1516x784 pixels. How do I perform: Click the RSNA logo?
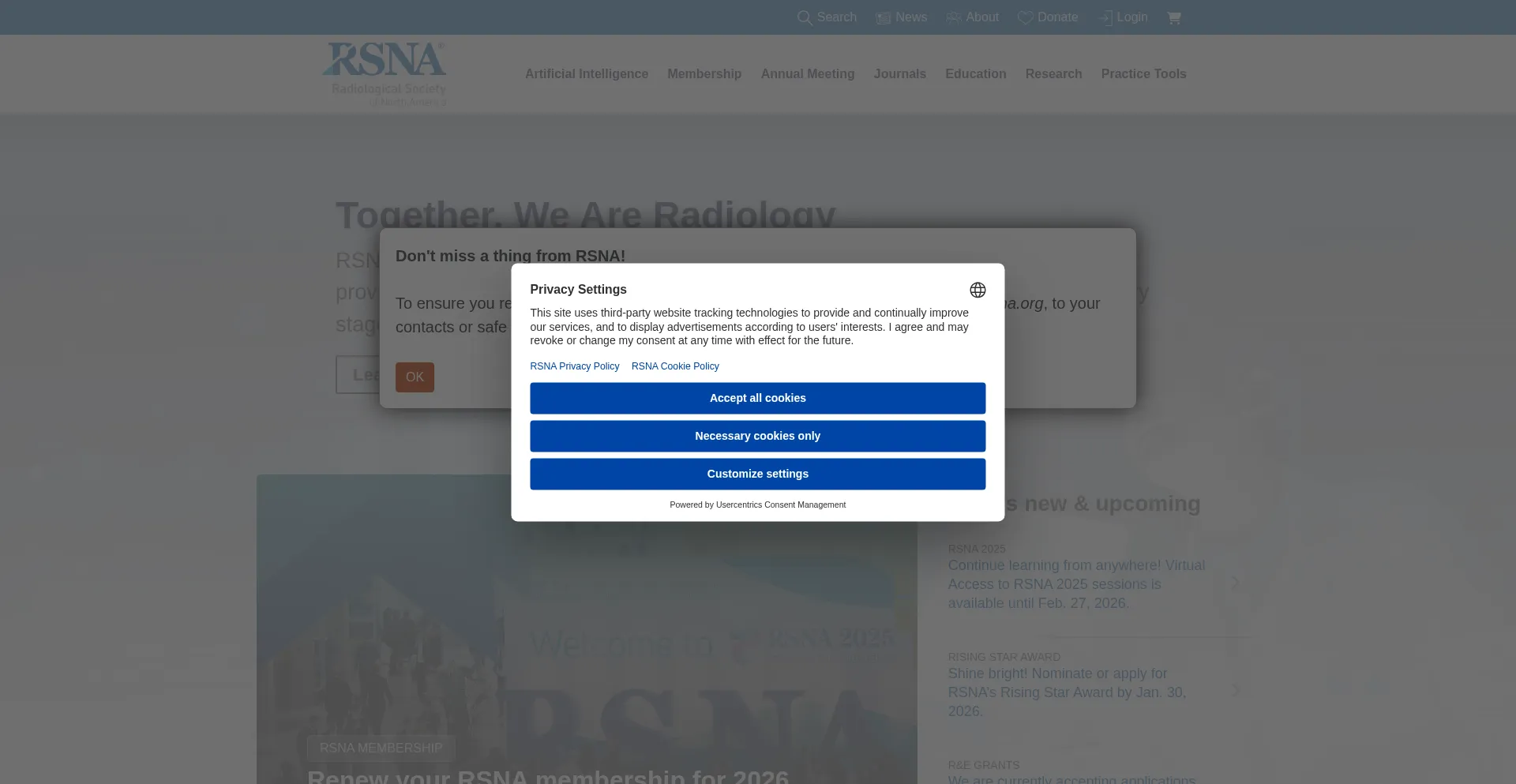click(x=385, y=73)
